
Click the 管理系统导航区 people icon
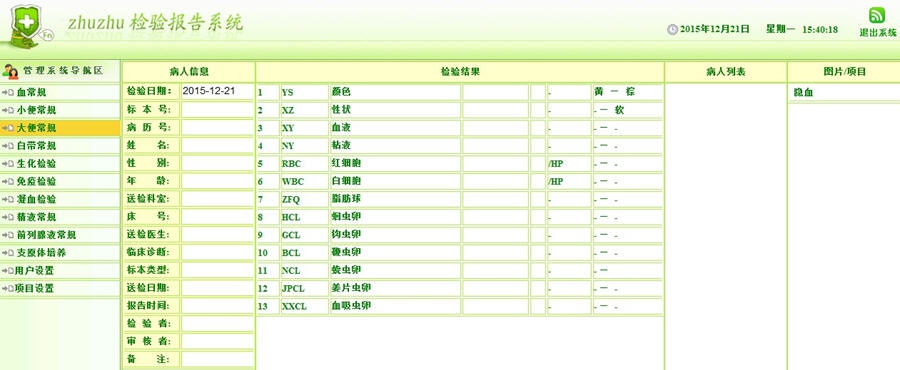pos(10,71)
